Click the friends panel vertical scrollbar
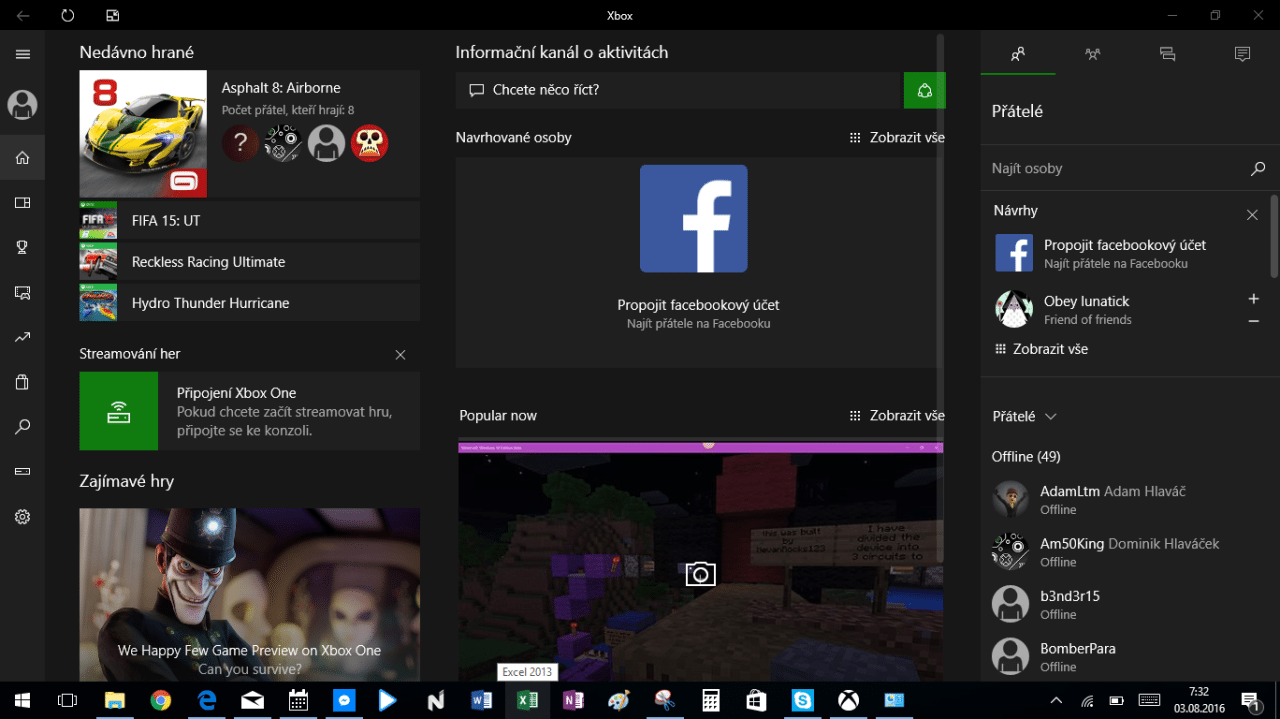Screen dimensions: 1280x719 [1274, 236]
